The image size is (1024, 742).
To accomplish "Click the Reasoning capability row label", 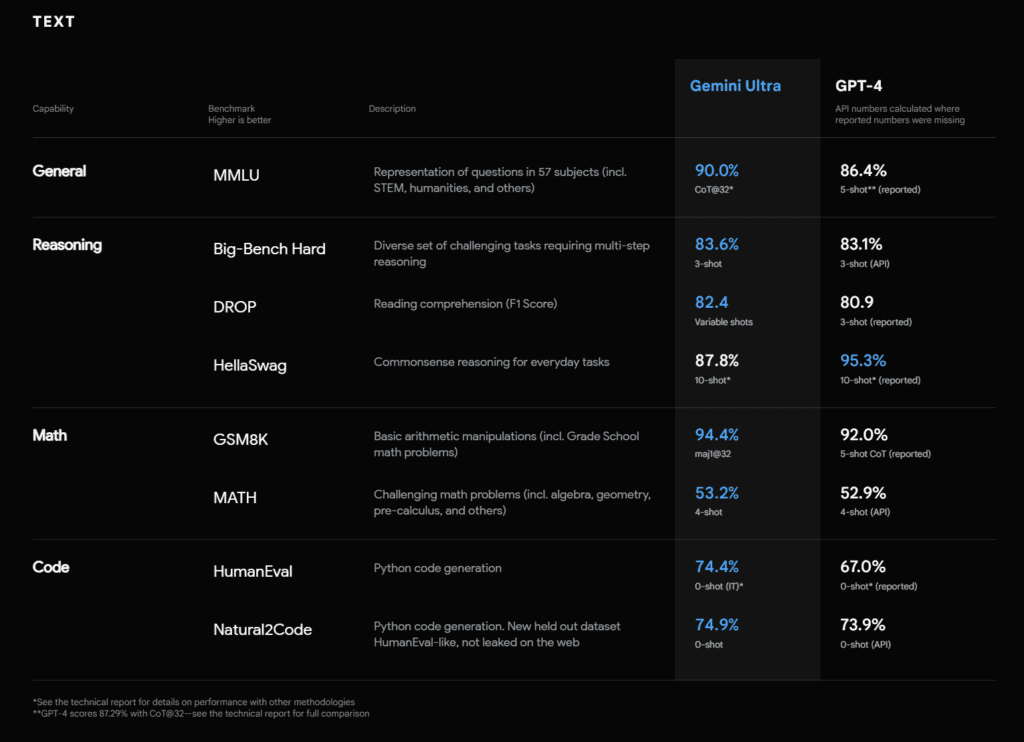I will 67,245.
